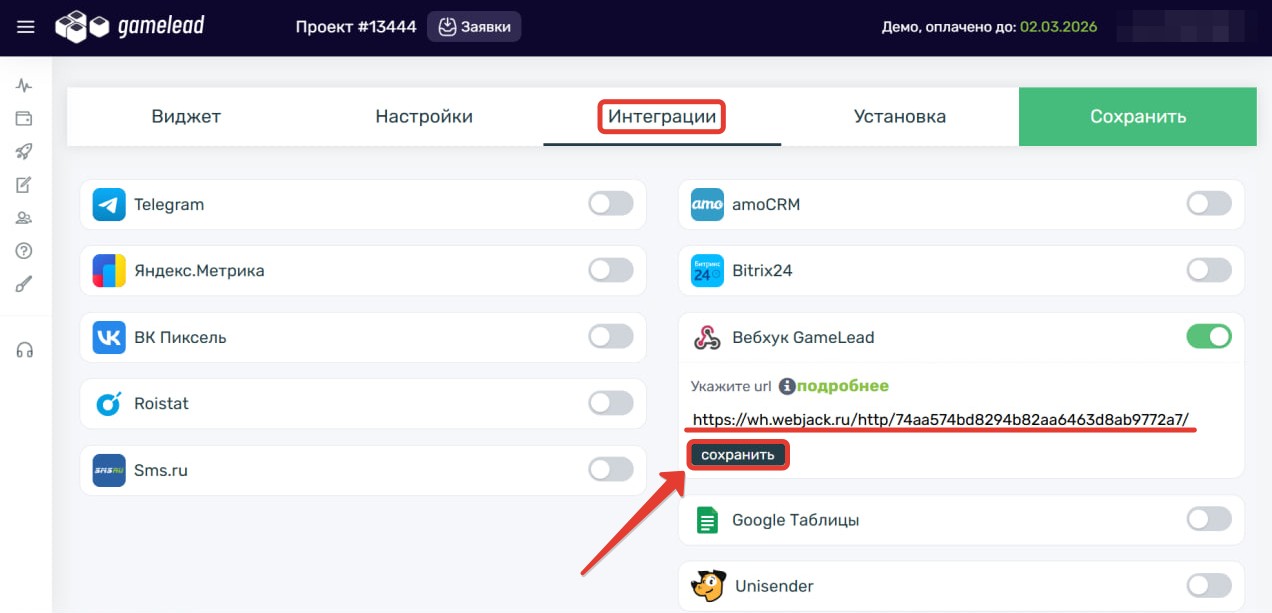Open the Заявки button
The height and width of the screenshot is (613, 1272).
(474, 27)
